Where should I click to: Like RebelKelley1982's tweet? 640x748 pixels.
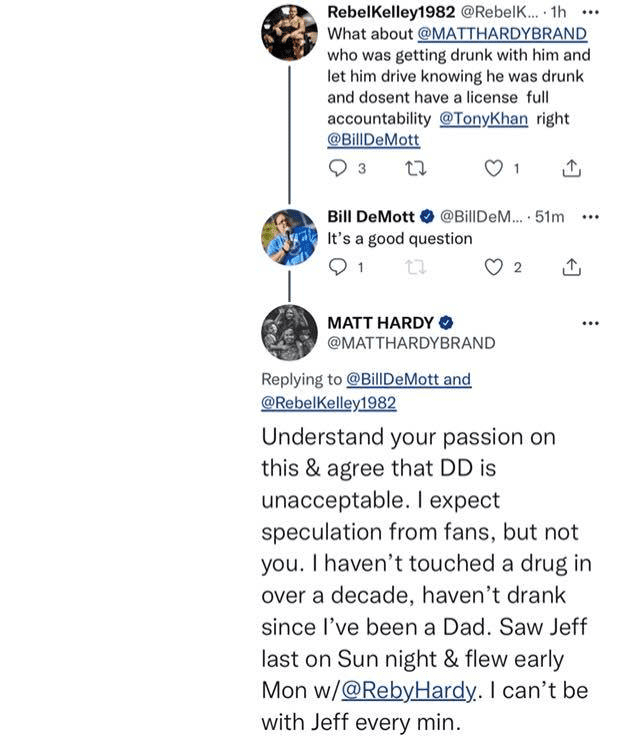[x=492, y=169]
